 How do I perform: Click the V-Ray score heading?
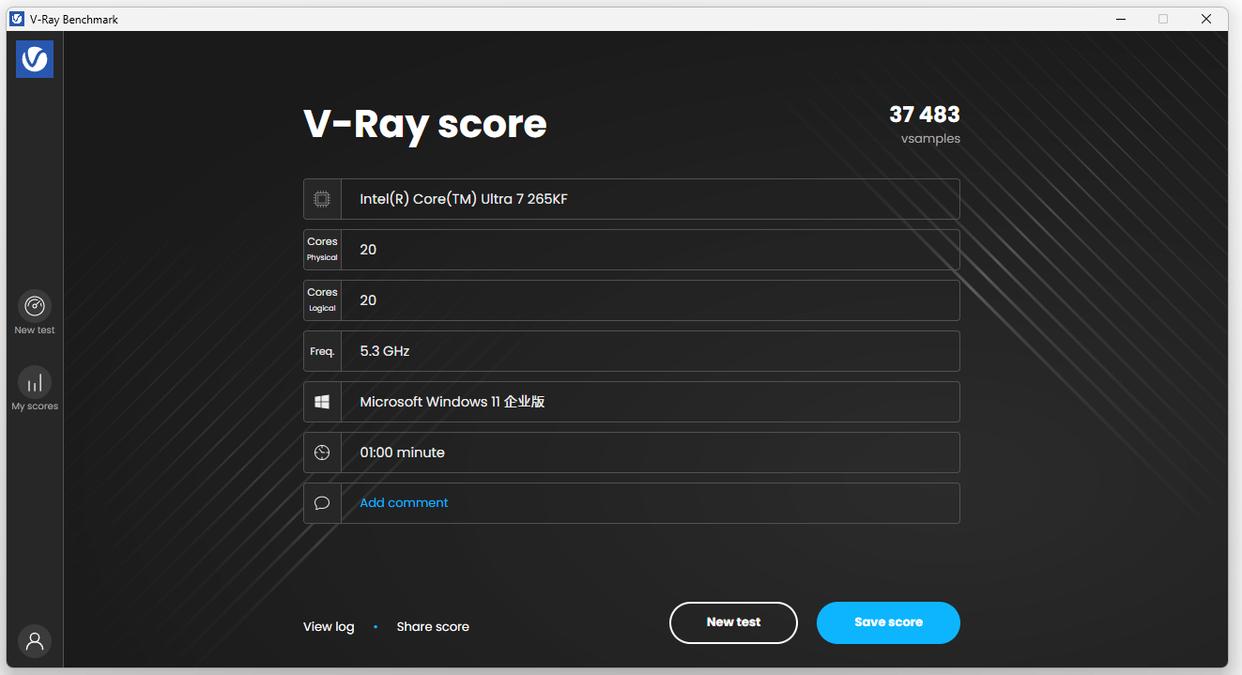pos(425,124)
